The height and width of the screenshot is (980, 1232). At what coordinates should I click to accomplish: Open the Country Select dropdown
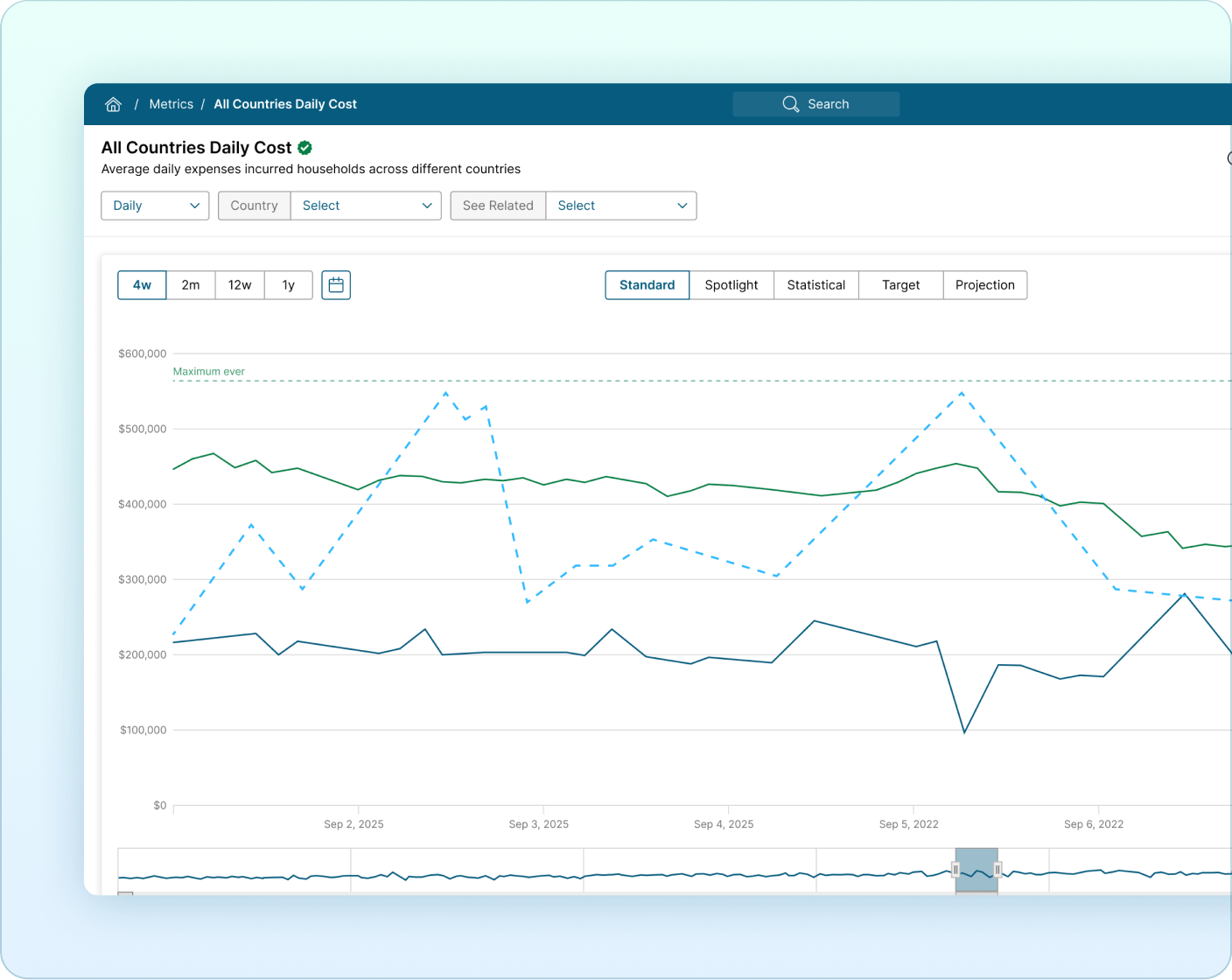[366, 206]
